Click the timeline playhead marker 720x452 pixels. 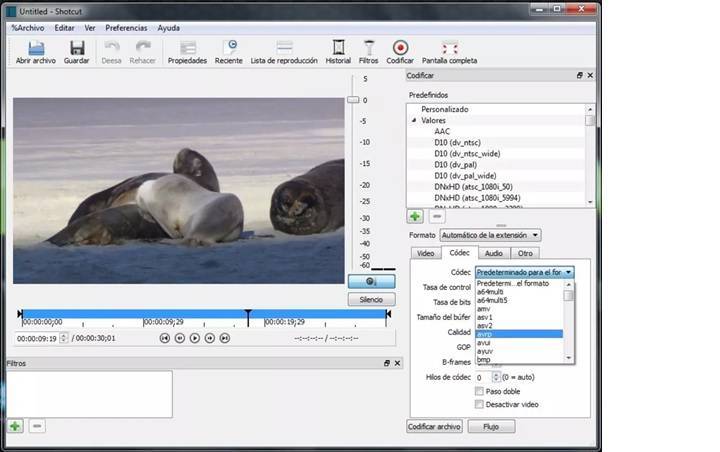pos(248,317)
